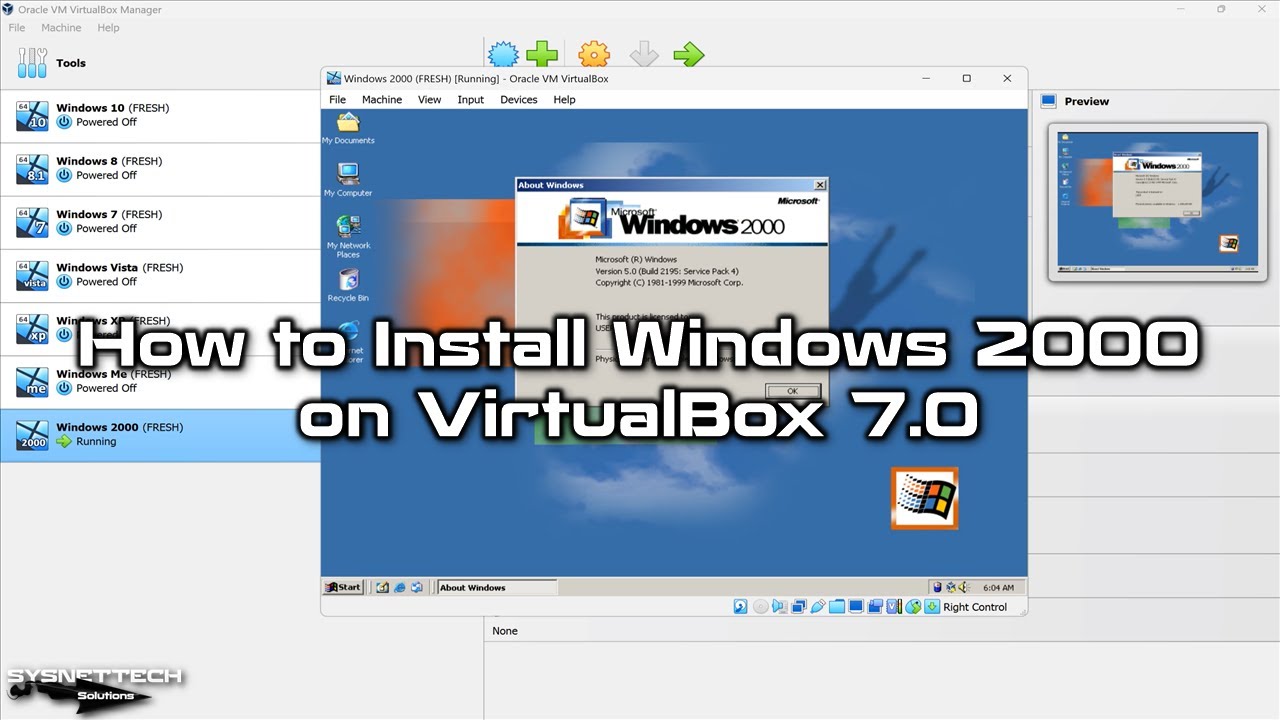
Task: Click the keyboard capture green arrow icon
Action: [x=932, y=607]
